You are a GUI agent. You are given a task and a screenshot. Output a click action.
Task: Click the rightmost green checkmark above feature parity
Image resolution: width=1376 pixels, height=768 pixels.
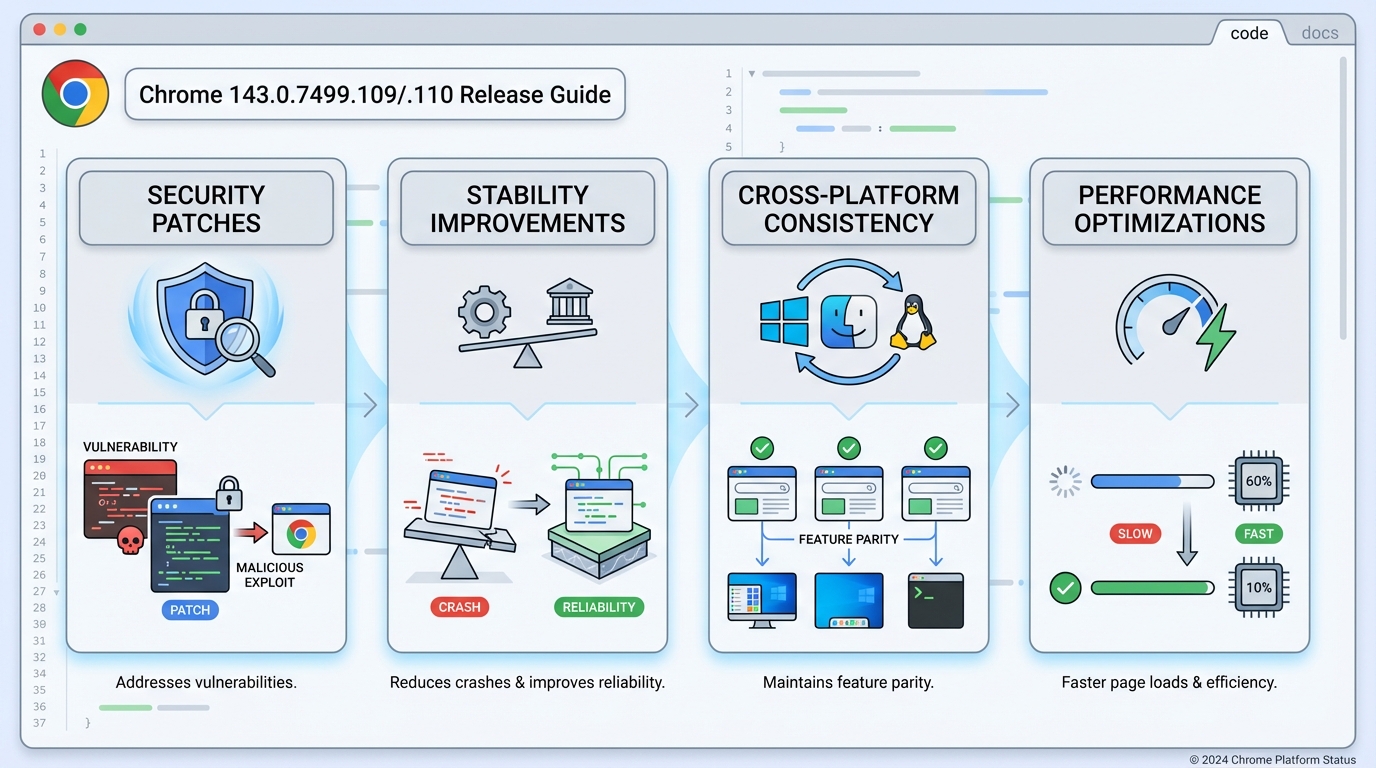pos(935,447)
